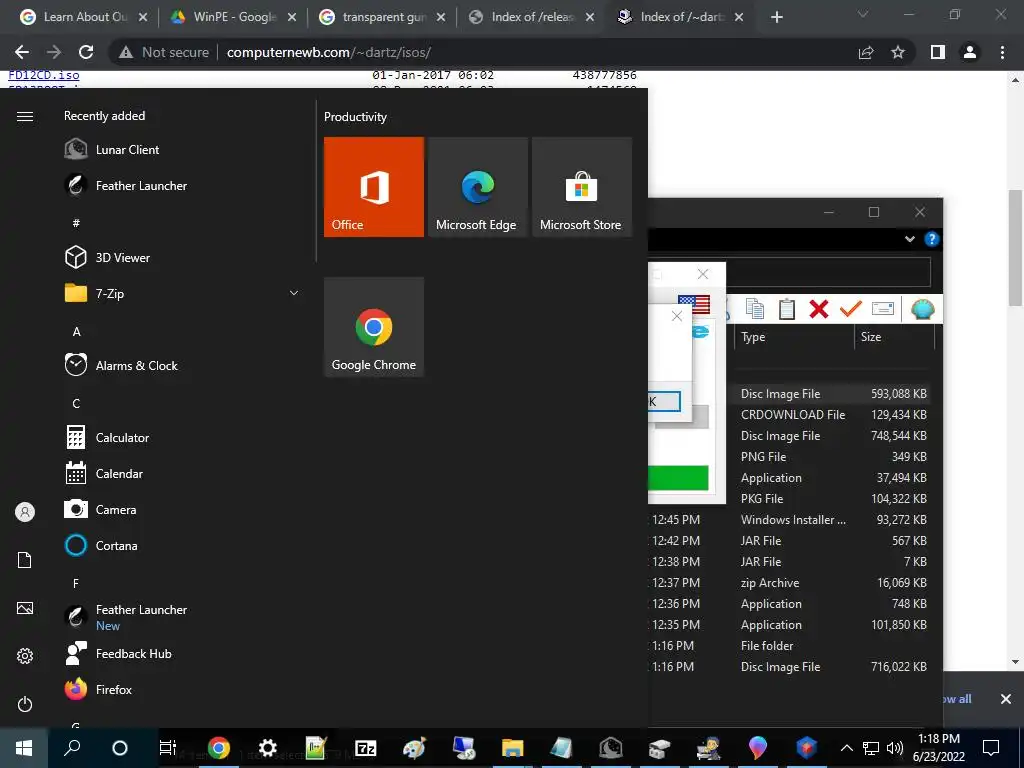Reload the current page
1024x768 pixels.
pos(86,52)
